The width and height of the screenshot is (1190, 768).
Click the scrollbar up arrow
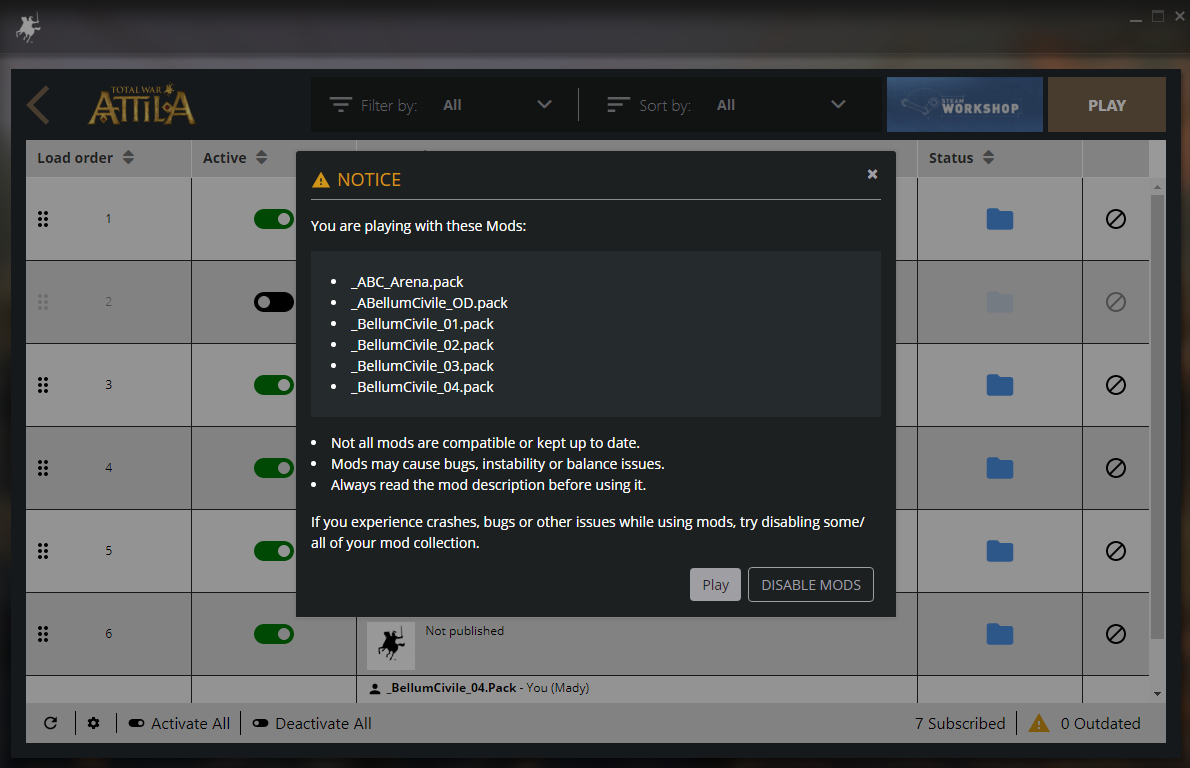click(x=1157, y=187)
